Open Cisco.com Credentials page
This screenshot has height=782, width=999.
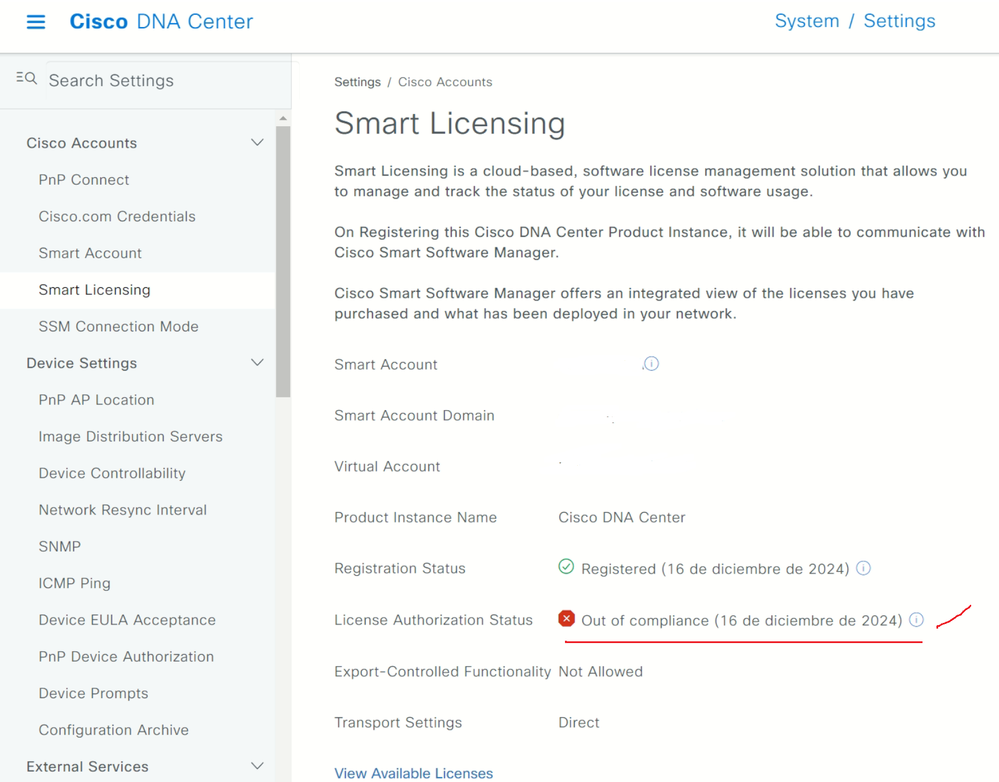(x=117, y=216)
